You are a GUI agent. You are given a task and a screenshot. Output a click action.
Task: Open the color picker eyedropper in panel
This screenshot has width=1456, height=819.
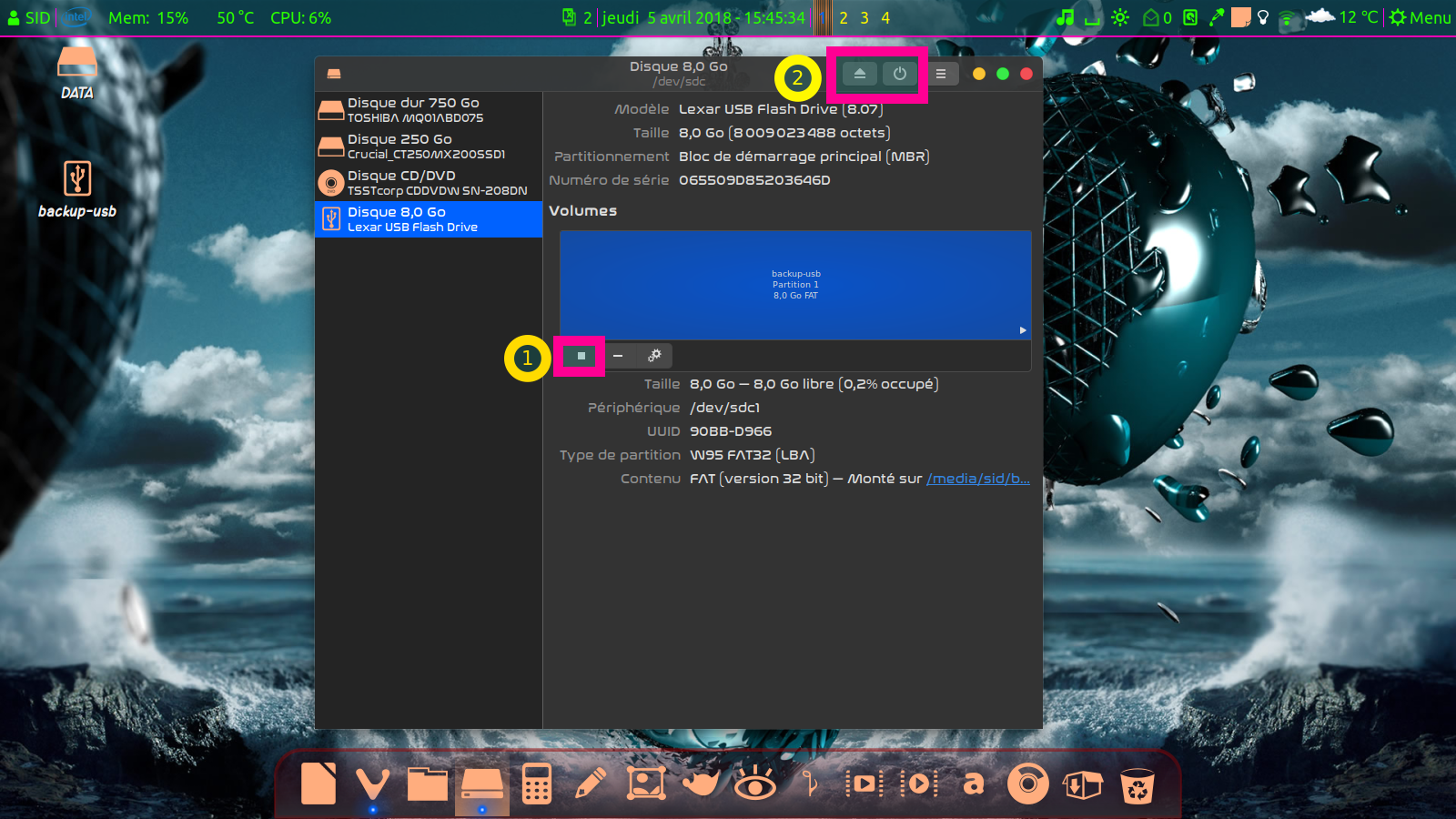tap(1216, 17)
